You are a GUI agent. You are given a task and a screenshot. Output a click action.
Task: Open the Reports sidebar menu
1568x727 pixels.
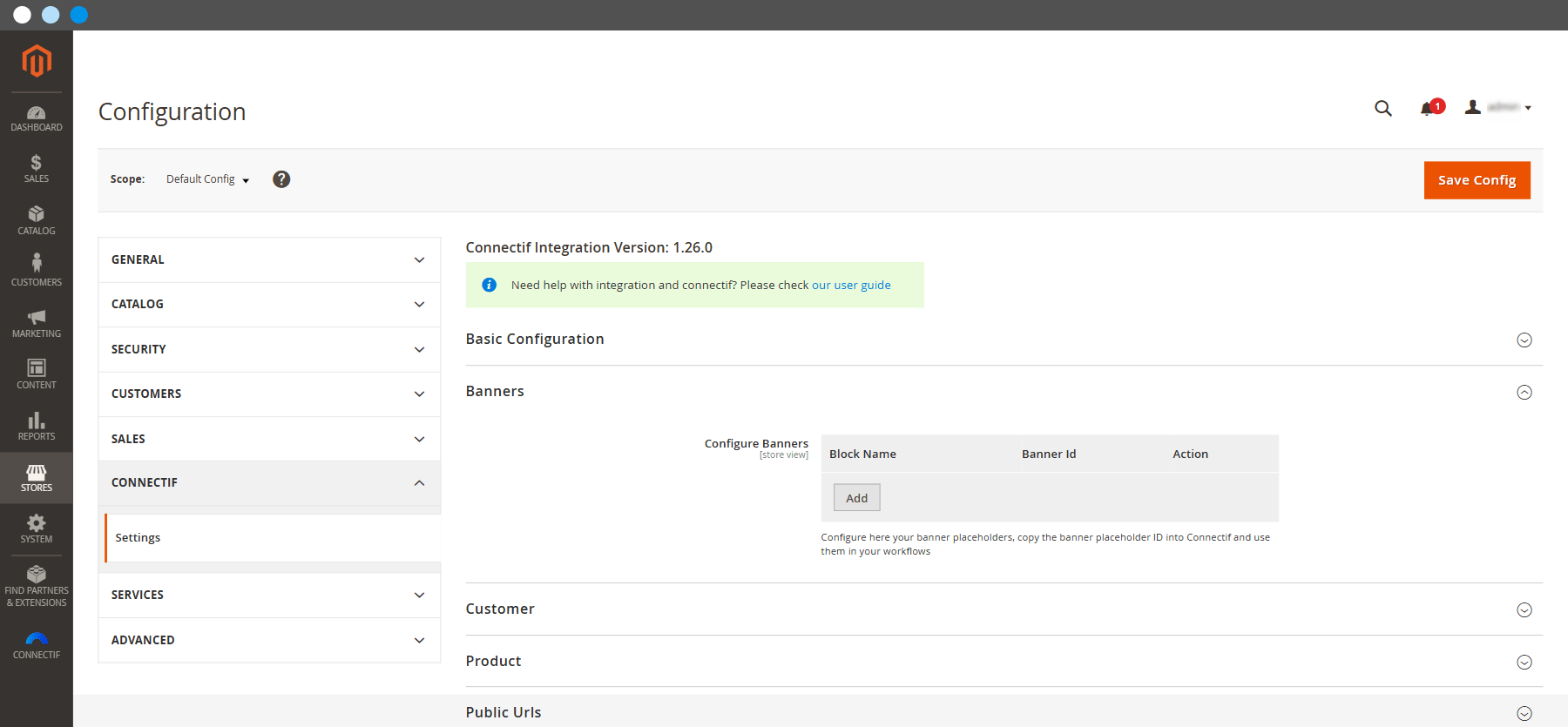pyautogui.click(x=37, y=426)
